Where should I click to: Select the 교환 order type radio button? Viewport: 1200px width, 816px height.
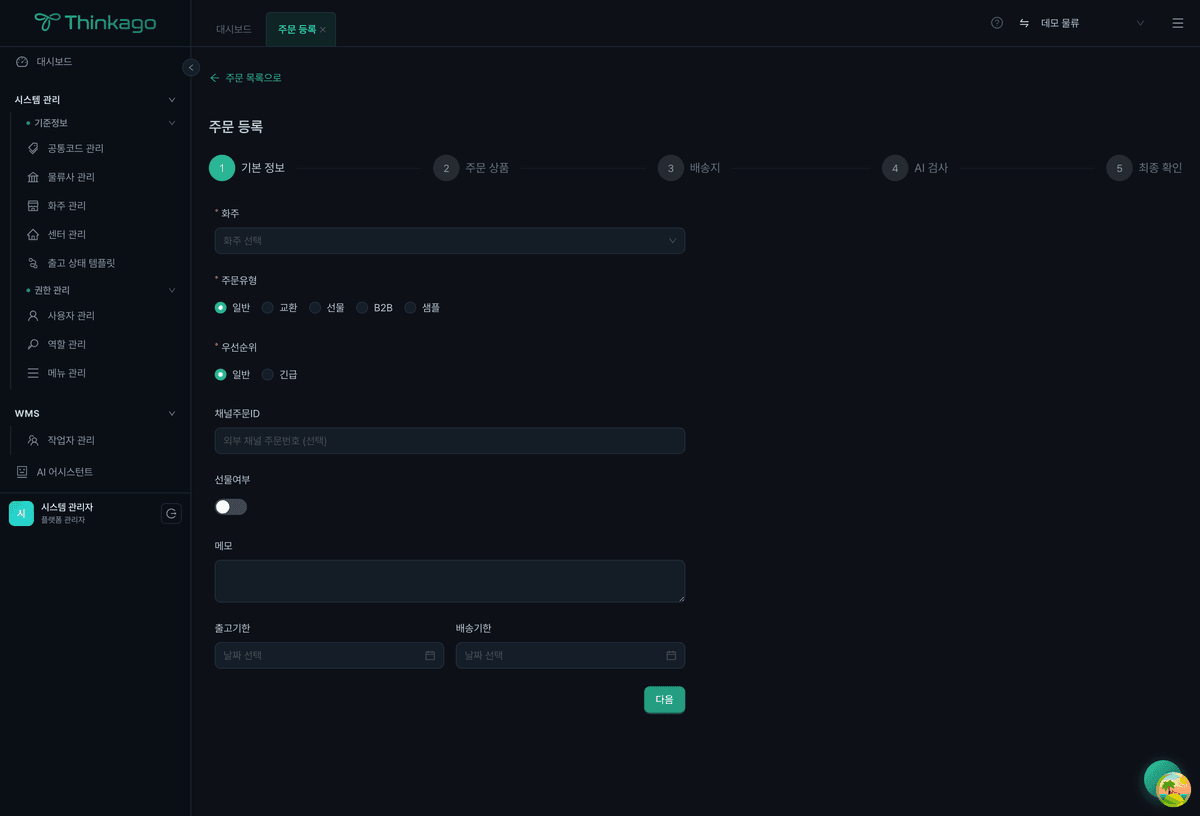tap(268, 308)
